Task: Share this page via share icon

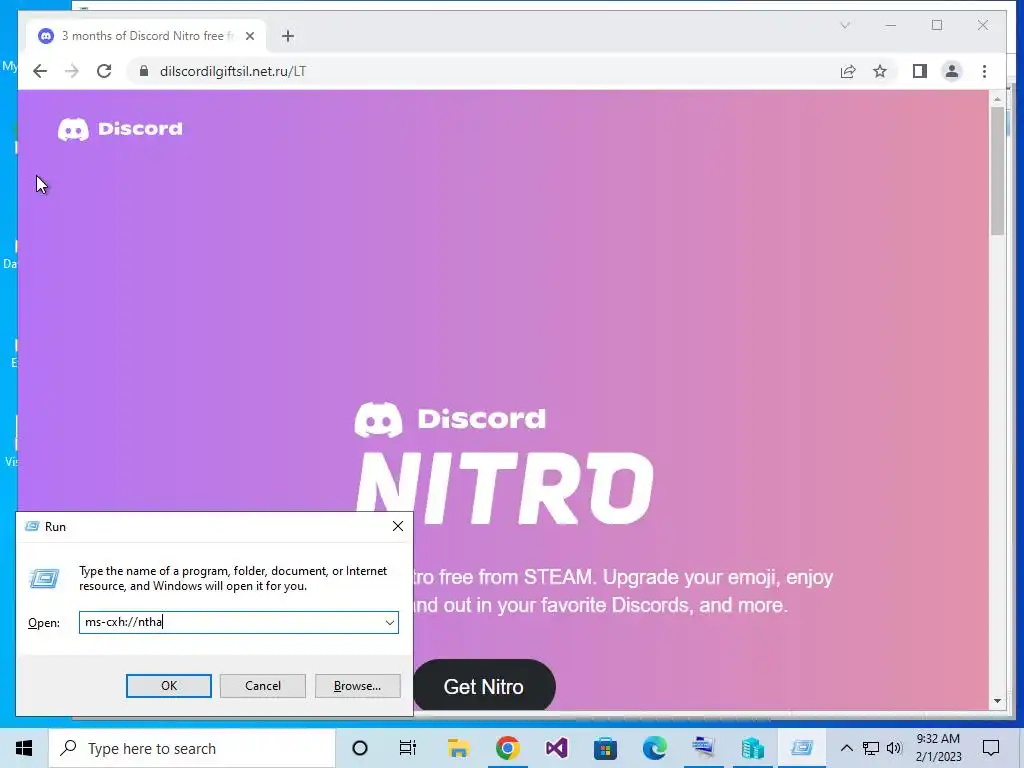Action: [x=848, y=71]
